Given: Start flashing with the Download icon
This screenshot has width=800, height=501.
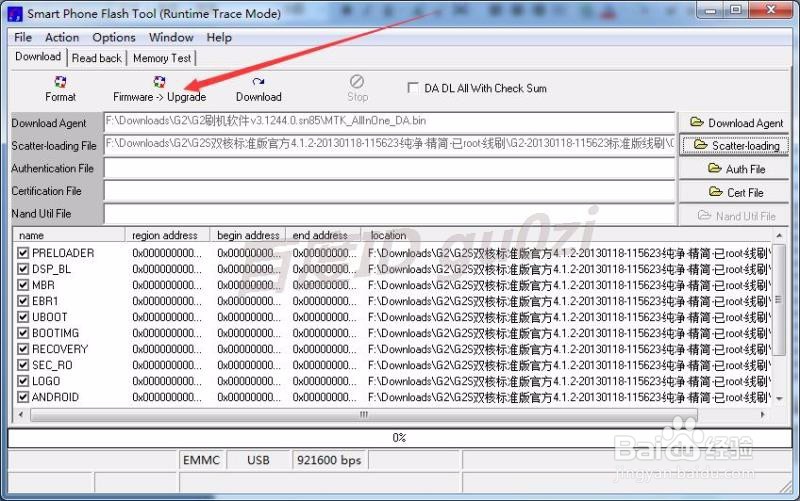Looking at the screenshot, I should [x=258, y=82].
